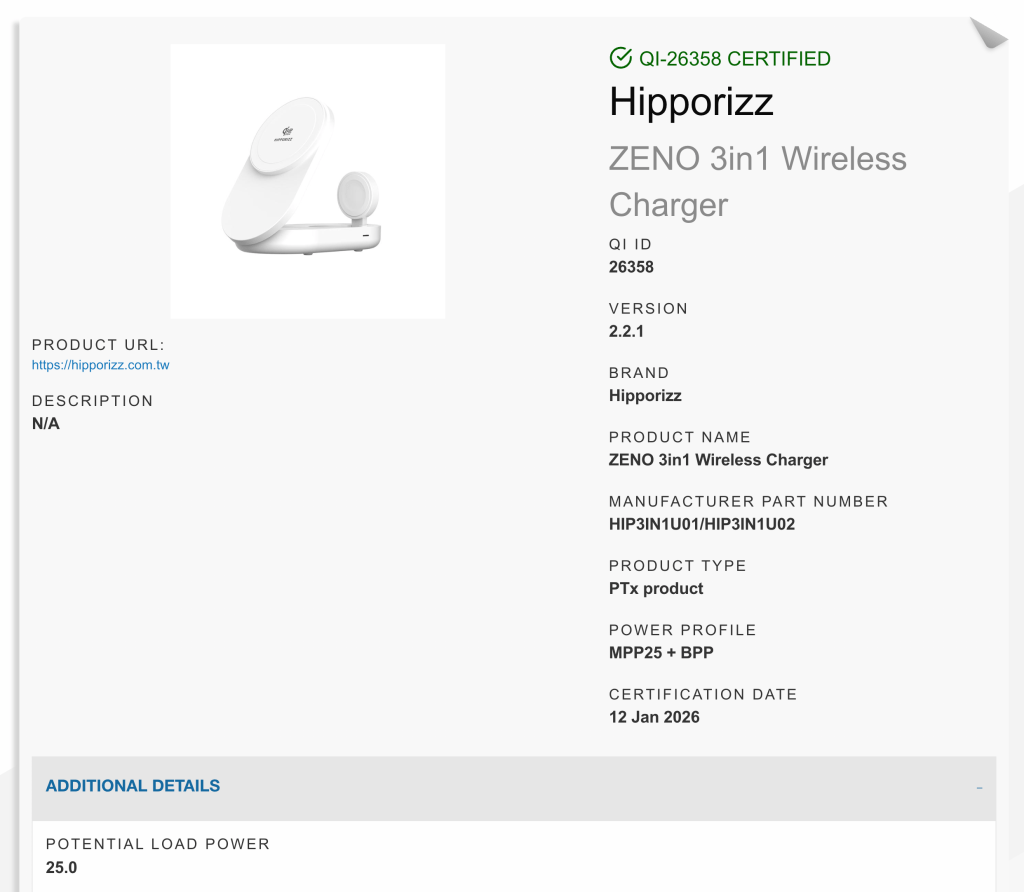Image resolution: width=1024 pixels, height=892 pixels.
Task: Click the MPP25 + BPP power profile
Action: tap(661, 653)
